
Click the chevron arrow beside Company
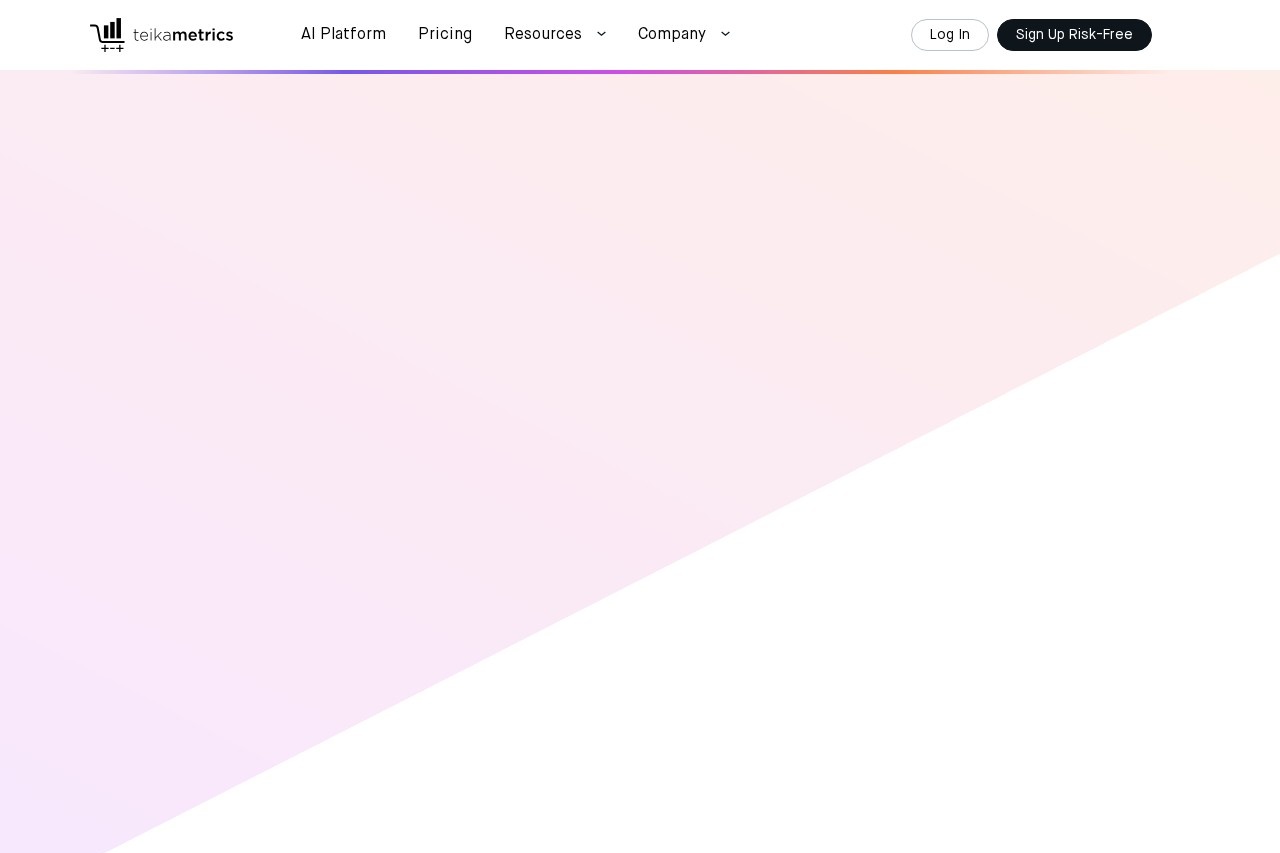coord(725,35)
